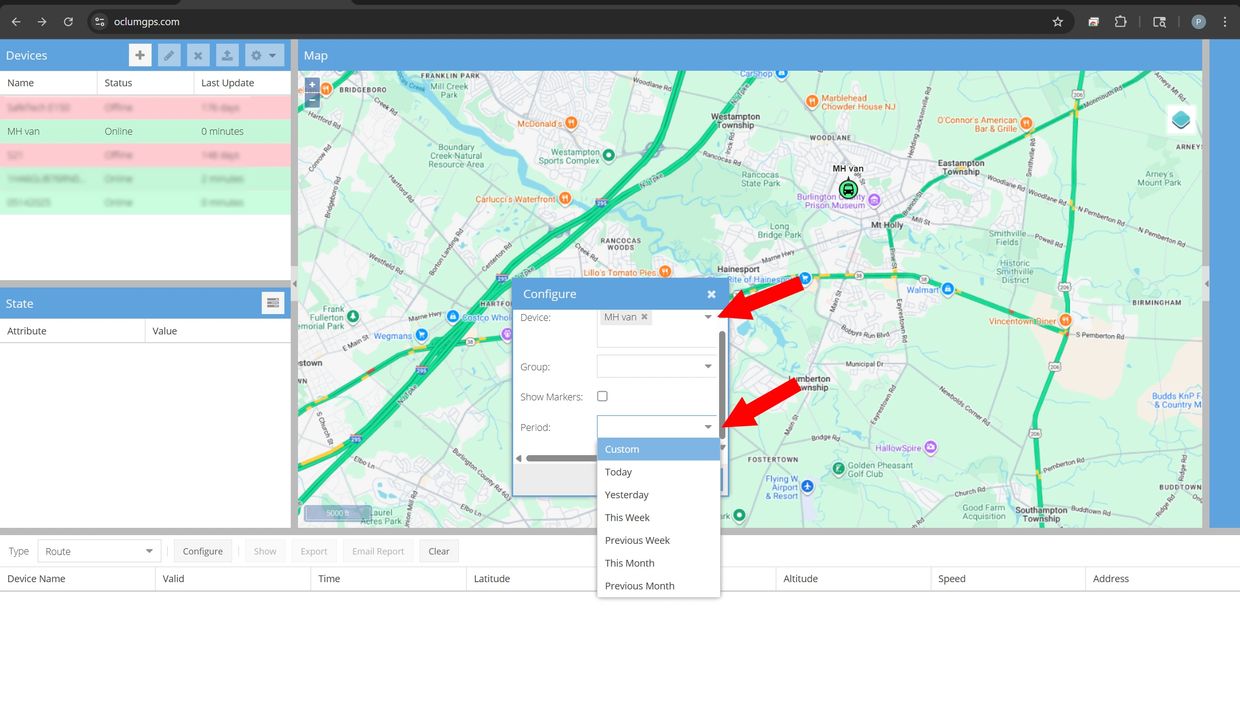This screenshot has width=1240, height=713.
Task: Zoom out the map with minus button
Action: (313, 100)
